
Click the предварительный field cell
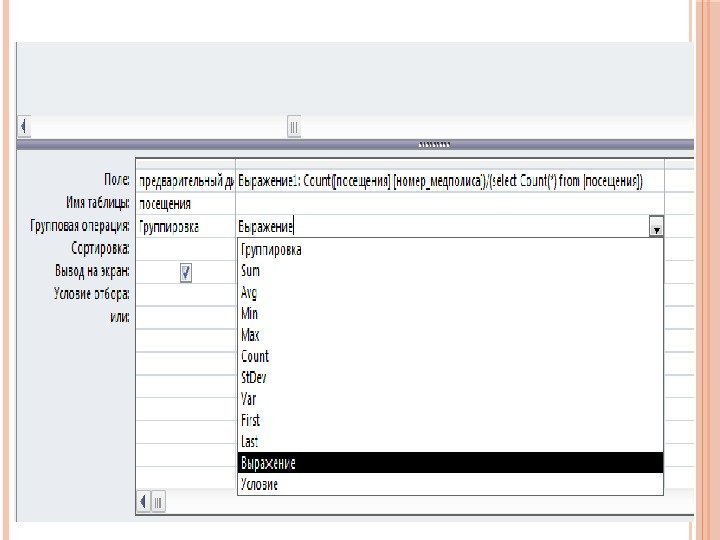pos(186,181)
